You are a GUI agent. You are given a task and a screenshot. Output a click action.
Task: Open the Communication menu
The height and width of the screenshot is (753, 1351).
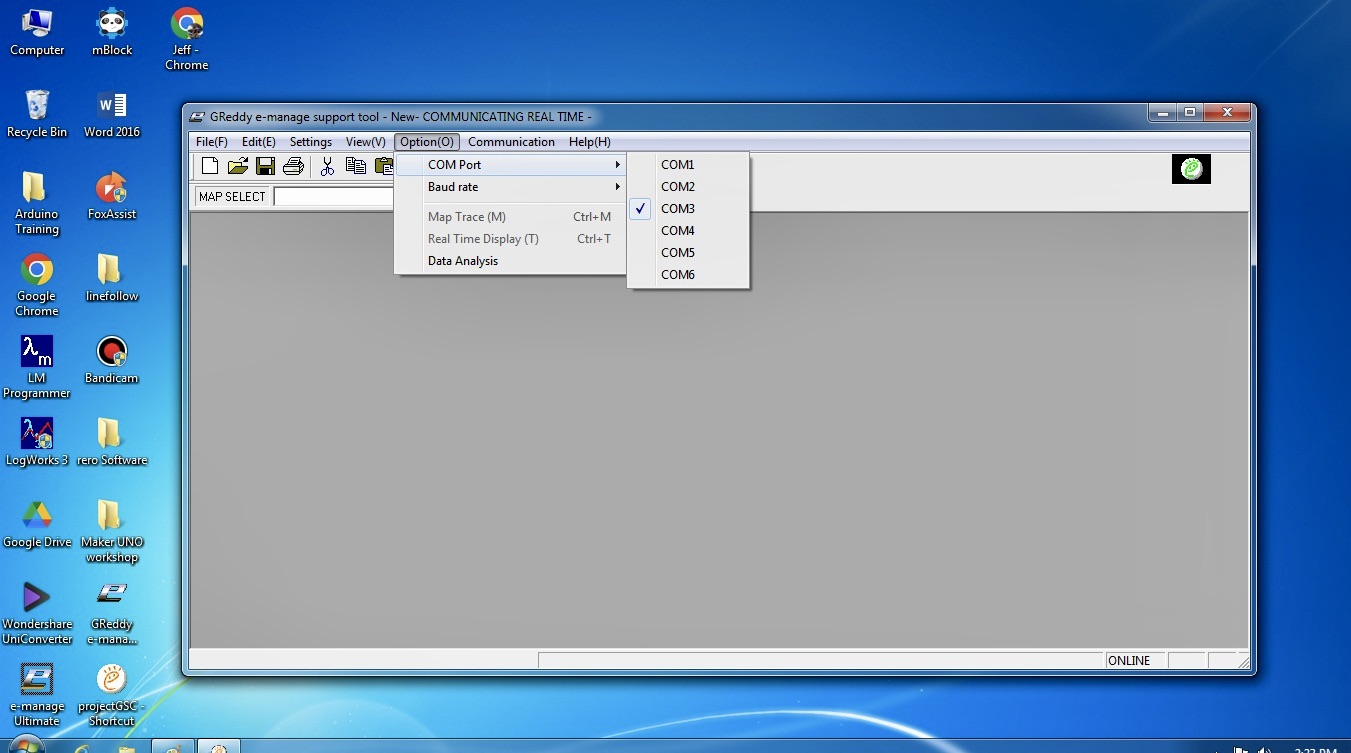tap(511, 142)
